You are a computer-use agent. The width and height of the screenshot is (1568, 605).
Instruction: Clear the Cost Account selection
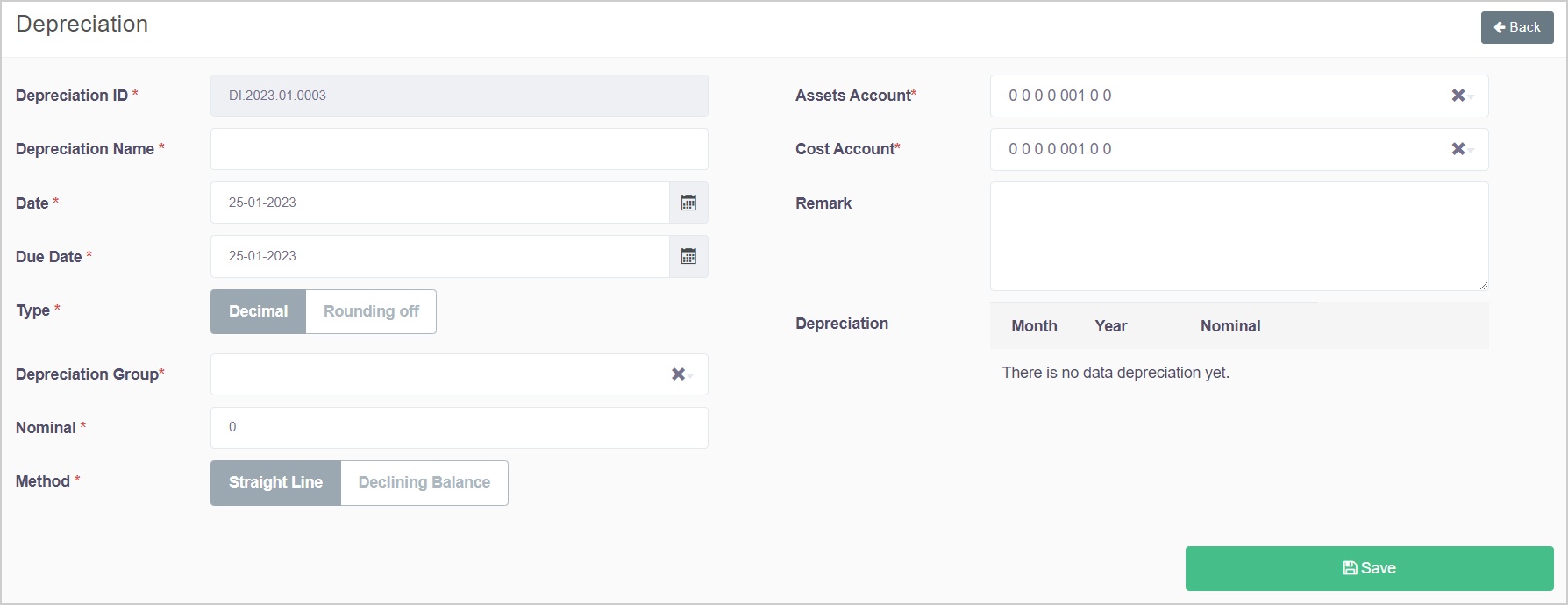click(x=1458, y=149)
